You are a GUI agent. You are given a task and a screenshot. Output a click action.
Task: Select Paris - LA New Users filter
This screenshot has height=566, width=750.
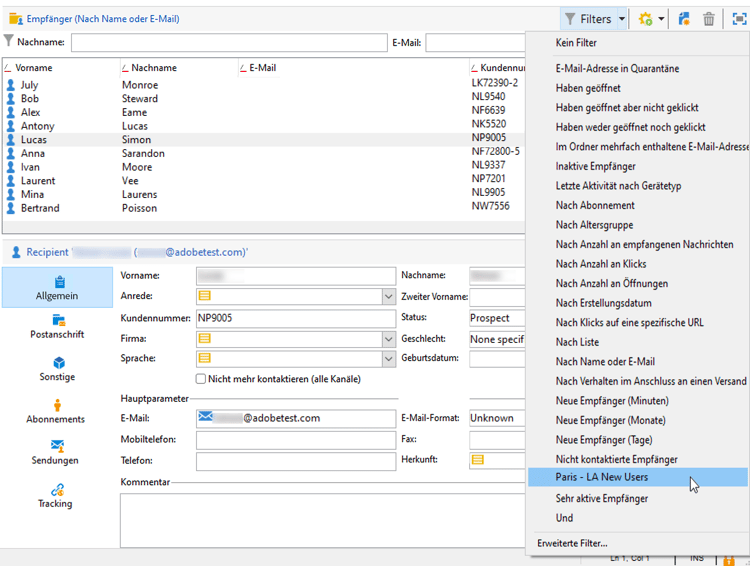(638, 477)
